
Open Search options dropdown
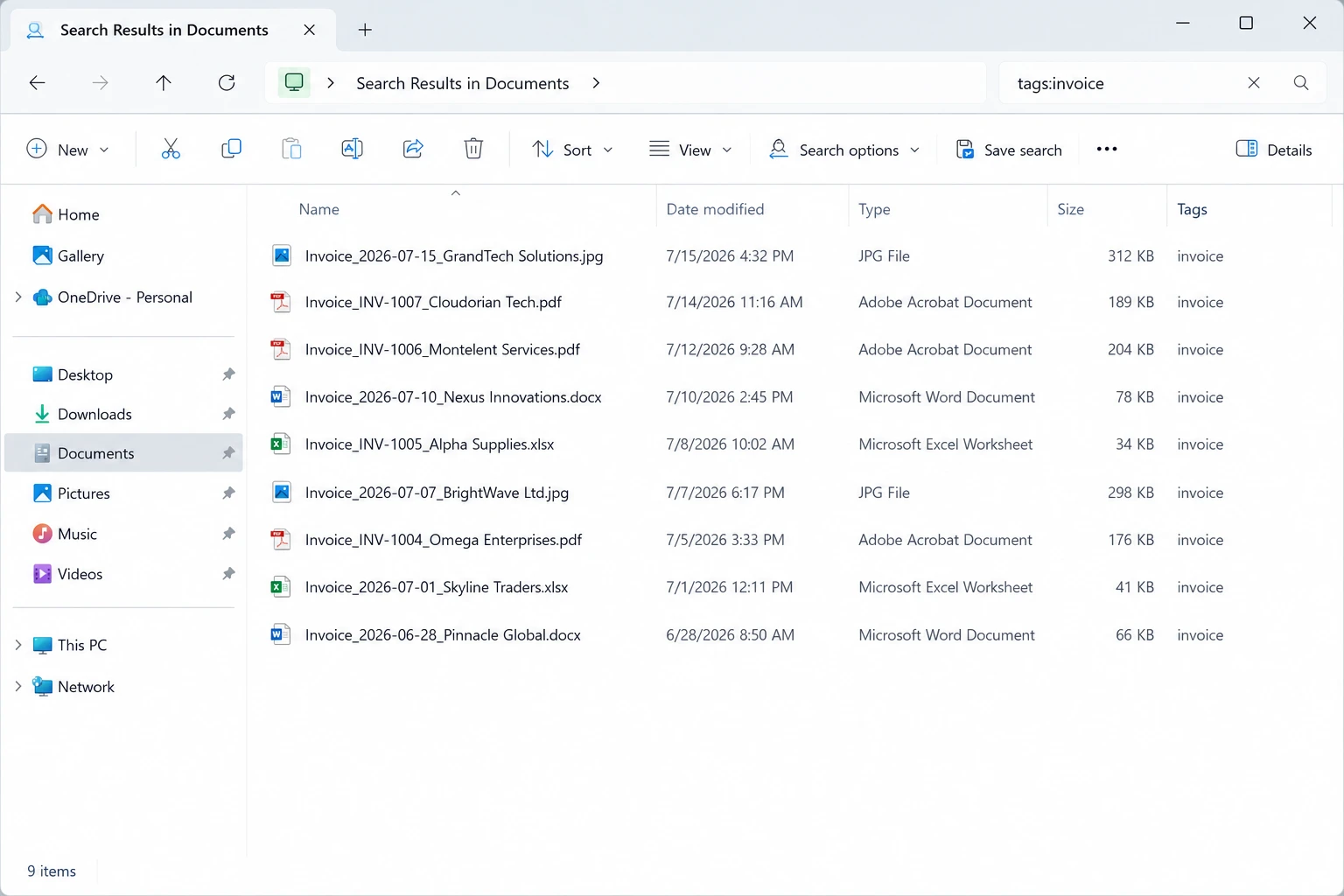tap(844, 150)
